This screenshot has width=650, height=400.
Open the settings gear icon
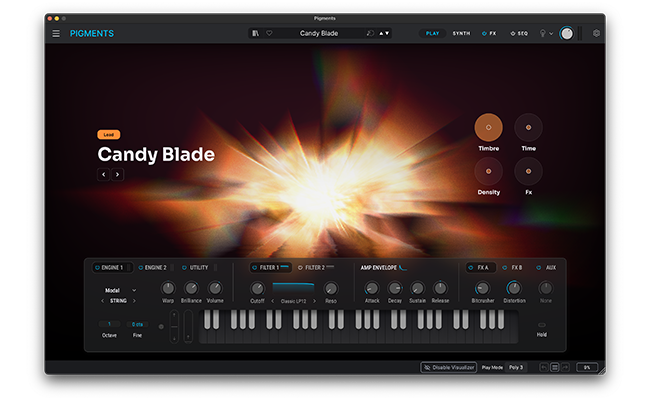click(x=597, y=33)
